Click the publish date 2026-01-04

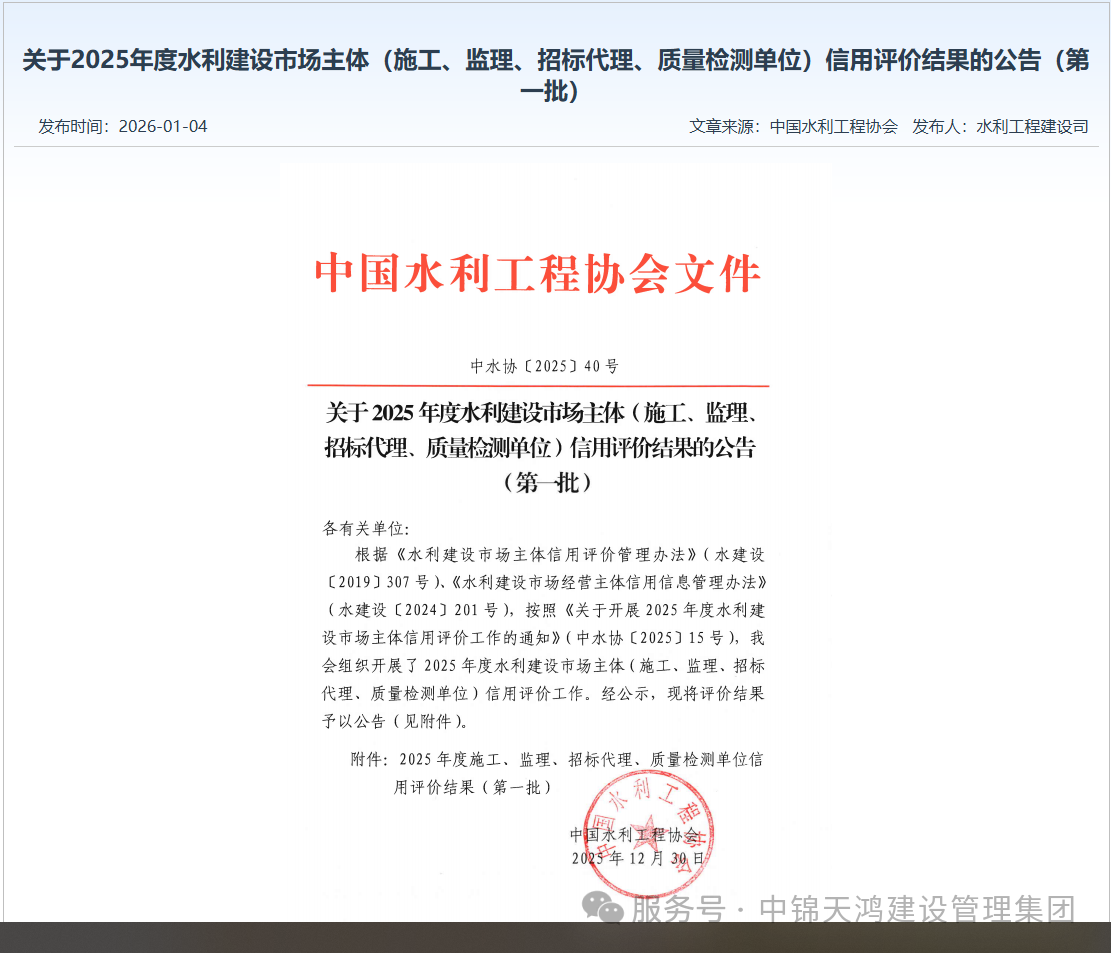click(x=163, y=127)
